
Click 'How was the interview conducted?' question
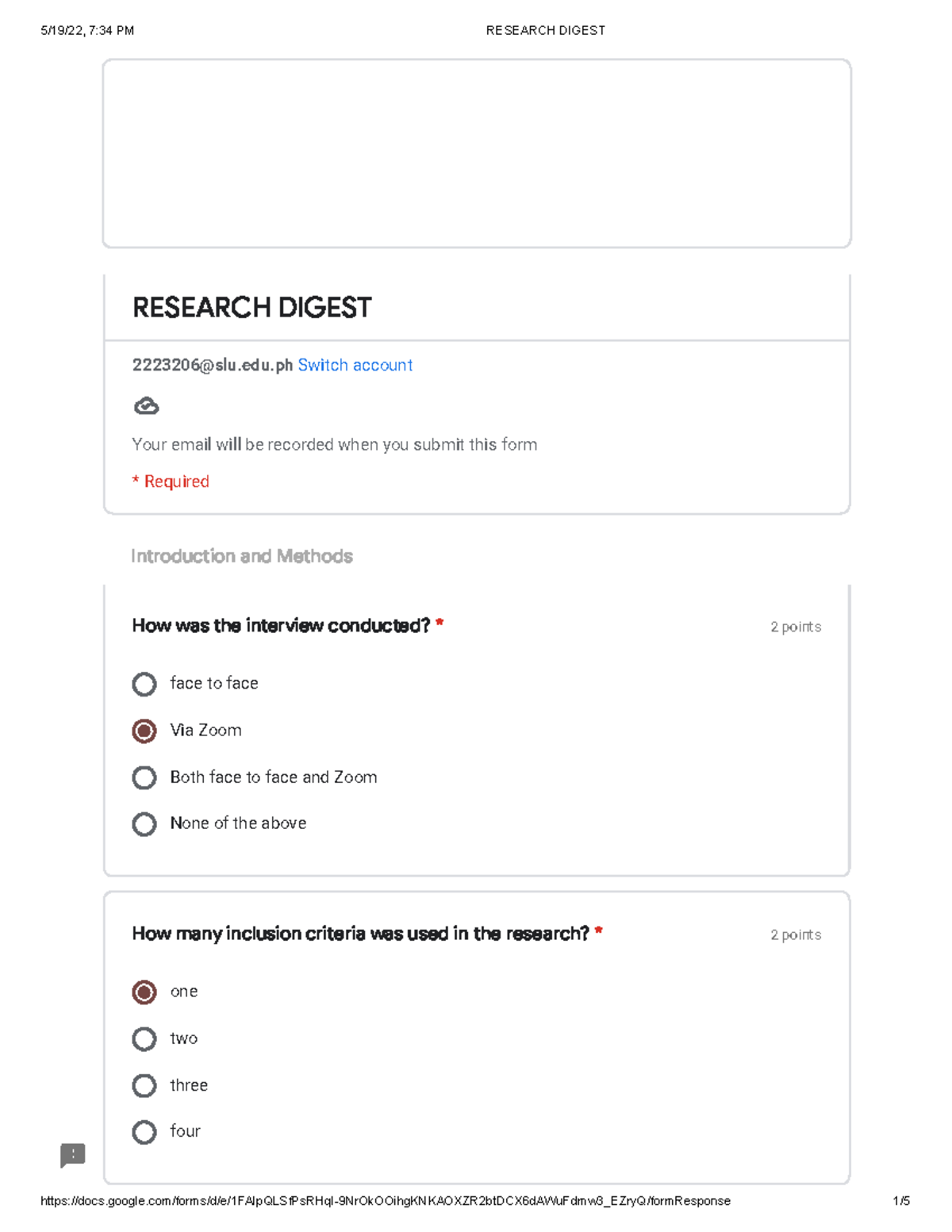[x=281, y=626]
